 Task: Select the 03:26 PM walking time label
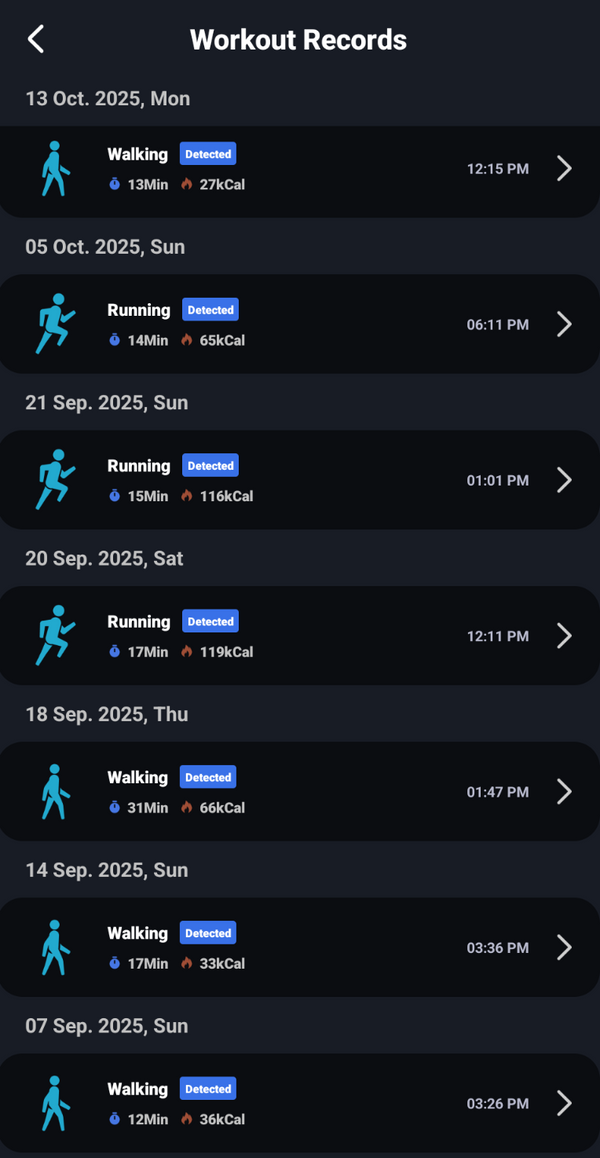click(x=497, y=1104)
